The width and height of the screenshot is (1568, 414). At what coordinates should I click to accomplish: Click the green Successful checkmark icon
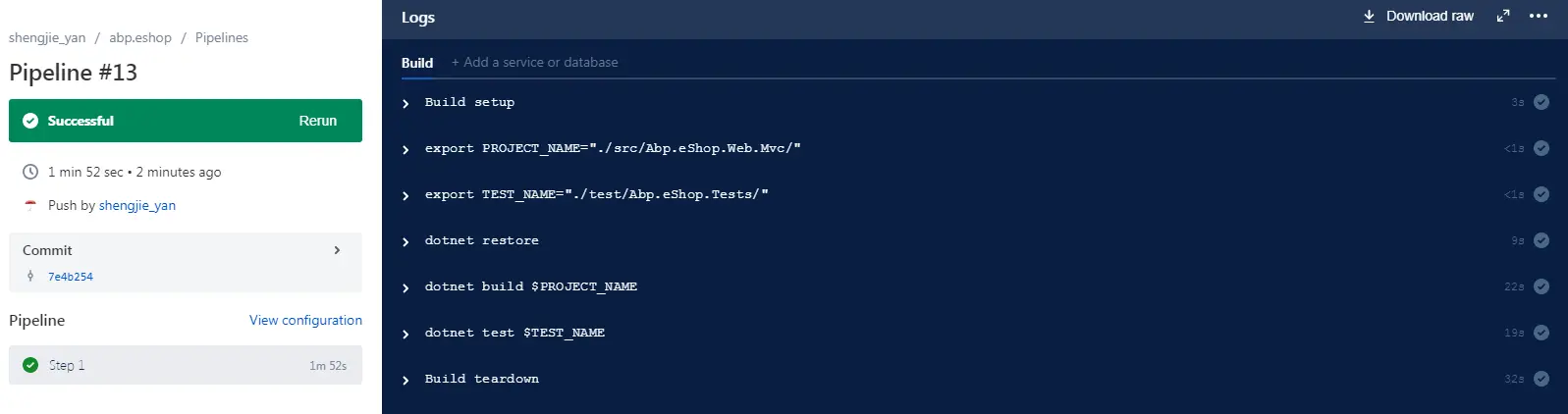30,121
